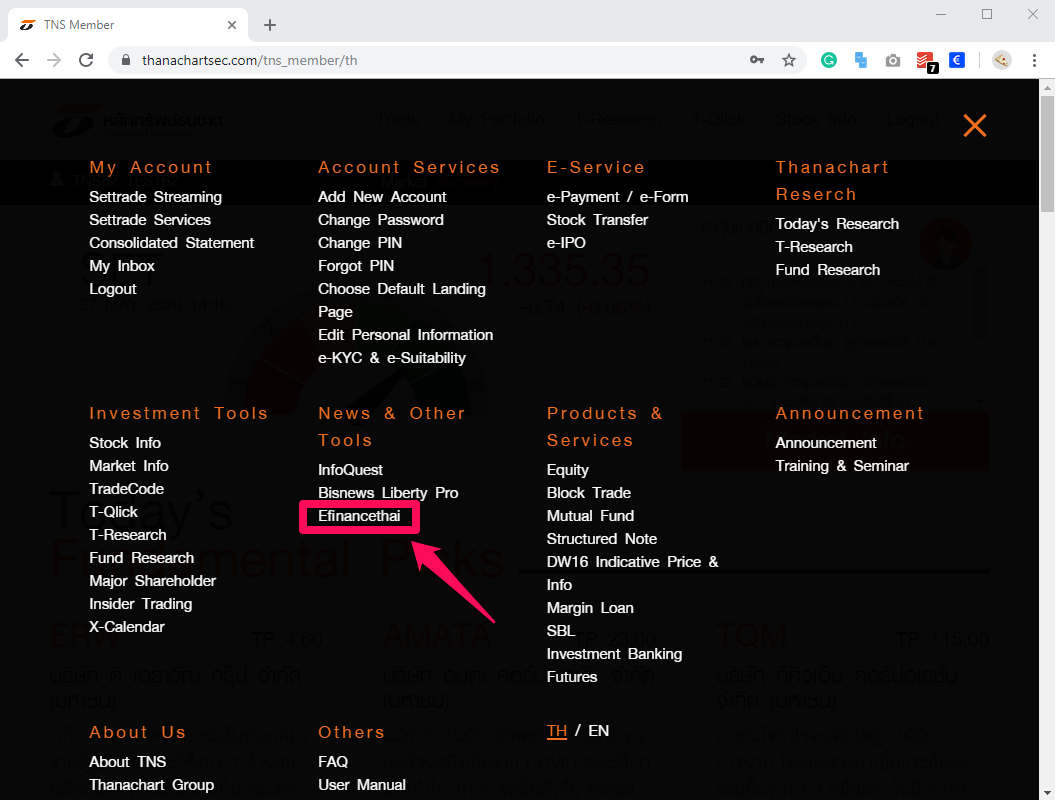Open saved password key icon
This screenshot has height=800, width=1055.
tap(757, 61)
